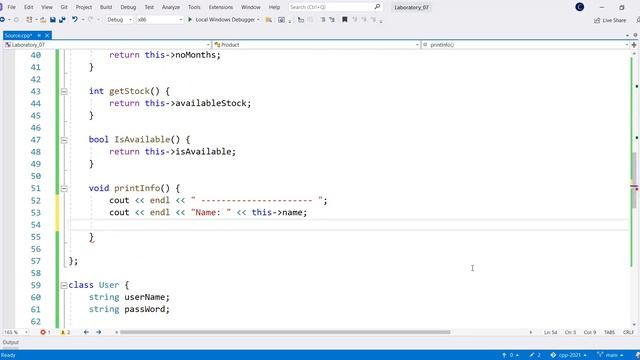The height and width of the screenshot is (360, 640).
Task: Click the unpushed commits status indicator
Action: (510, 355)
